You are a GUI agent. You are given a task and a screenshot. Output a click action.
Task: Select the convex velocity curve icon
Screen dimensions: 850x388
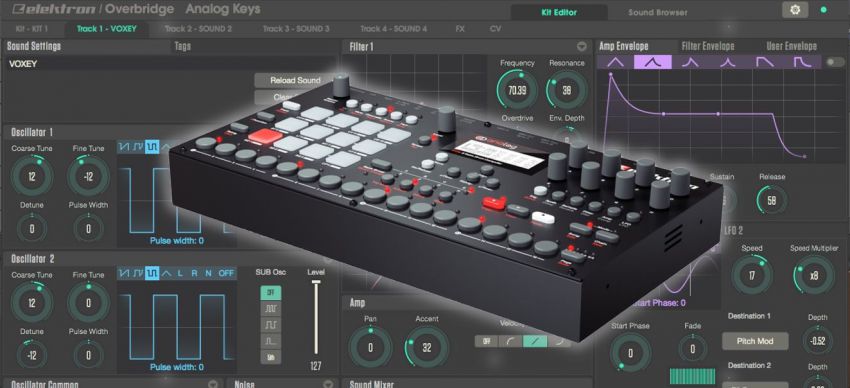(559, 341)
